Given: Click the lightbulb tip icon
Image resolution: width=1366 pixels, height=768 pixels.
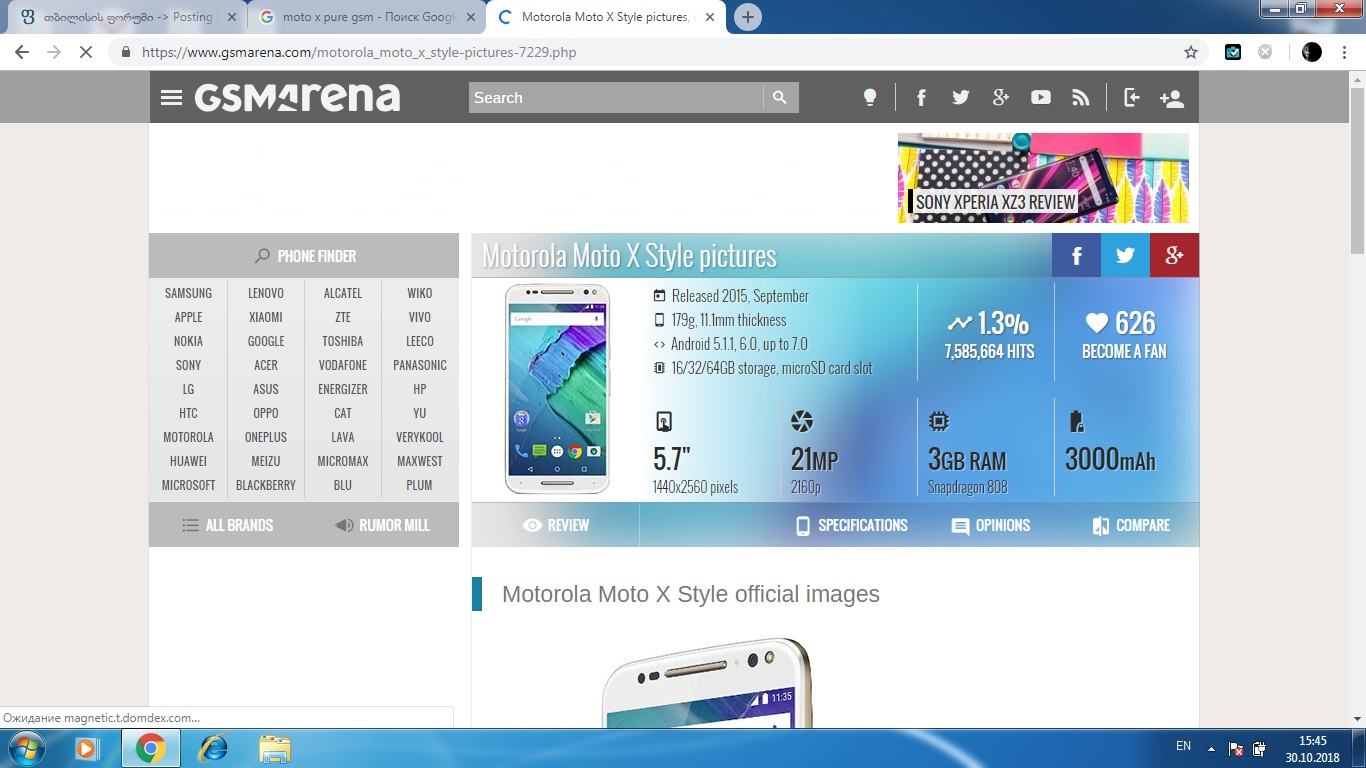Looking at the screenshot, I should pyautogui.click(x=870, y=98).
